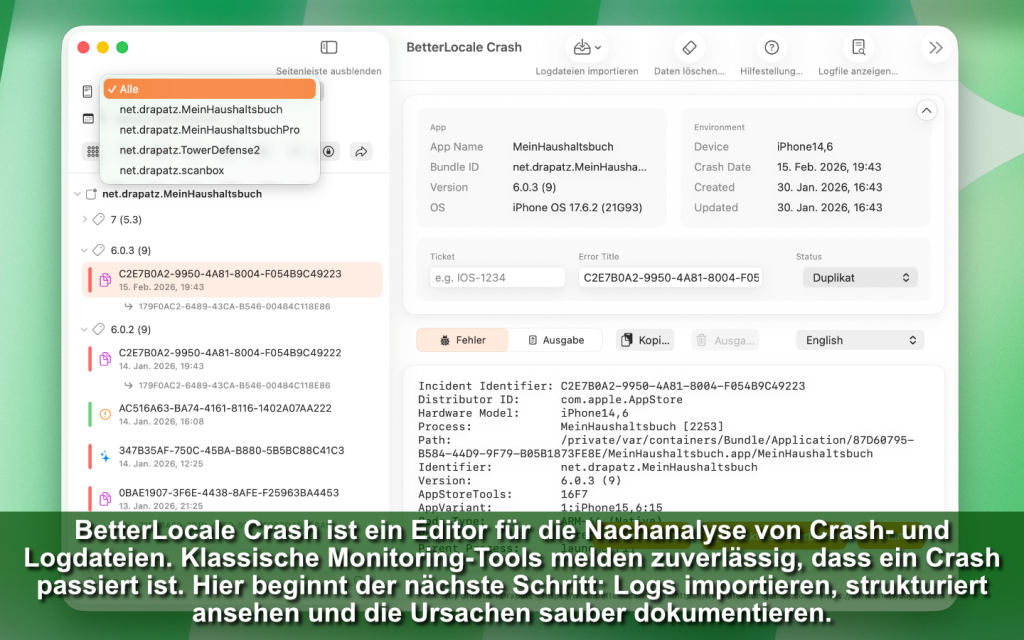1024x640 pixels.
Task: Switch to the Ausgabe view
Action: tap(556, 340)
